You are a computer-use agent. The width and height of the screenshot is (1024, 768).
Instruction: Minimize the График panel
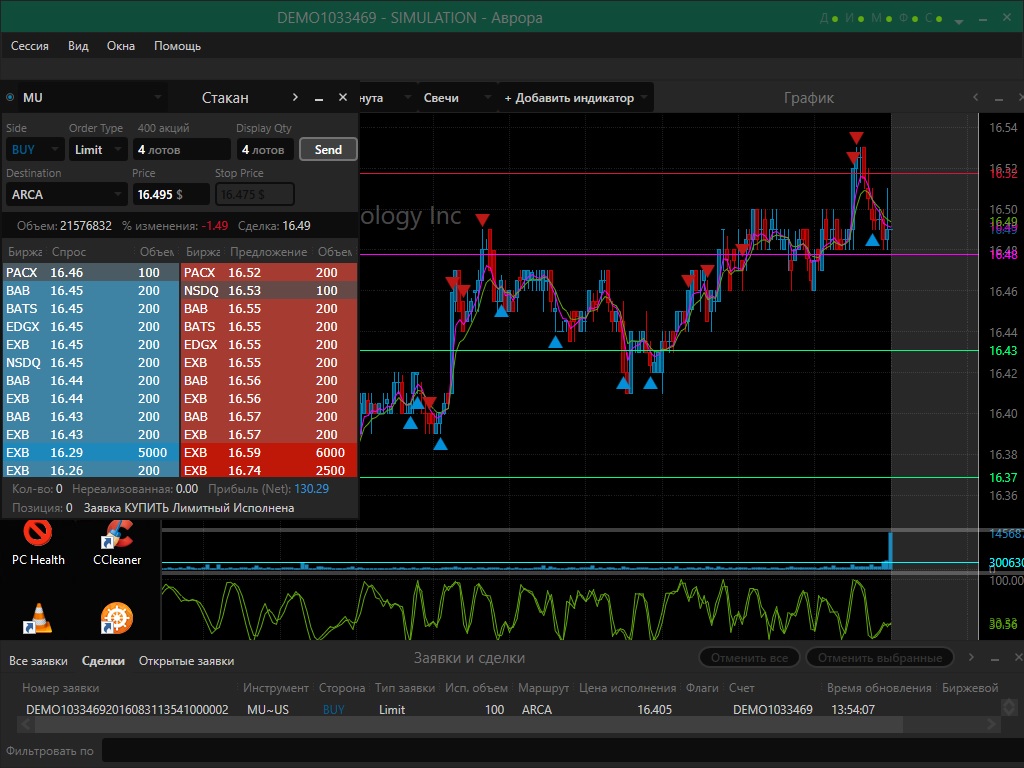(x=999, y=99)
